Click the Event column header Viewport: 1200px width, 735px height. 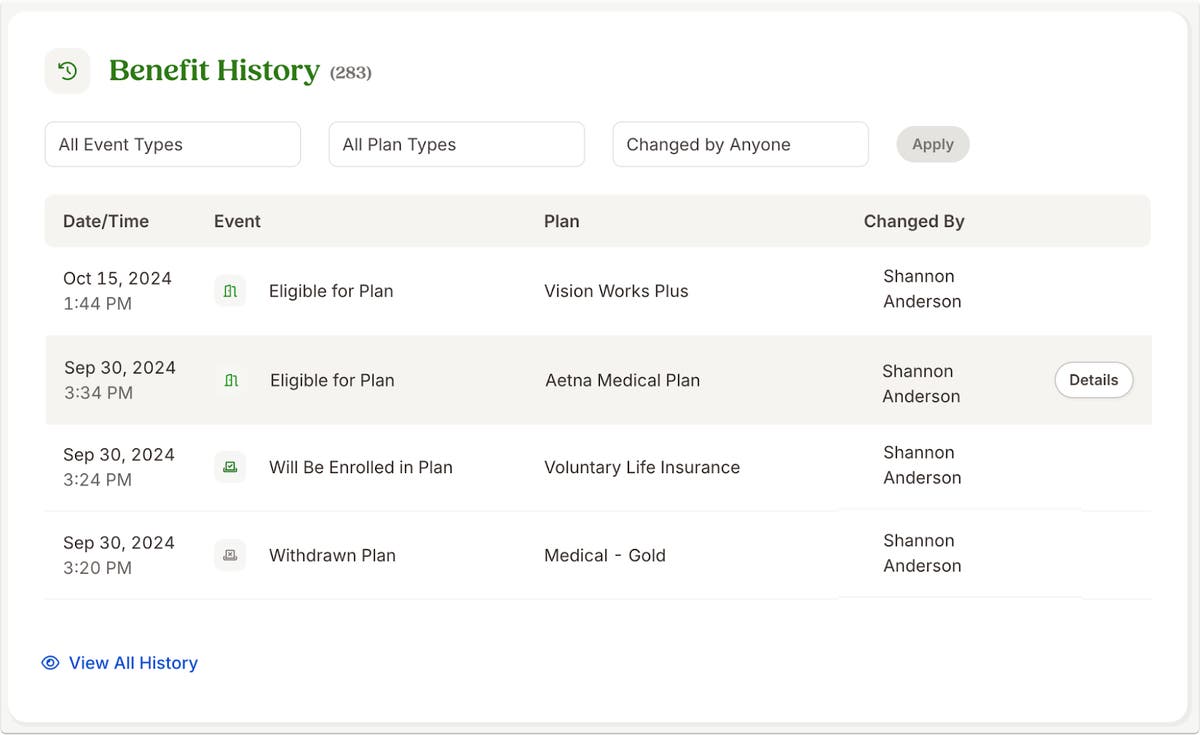[x=237, y=221]
